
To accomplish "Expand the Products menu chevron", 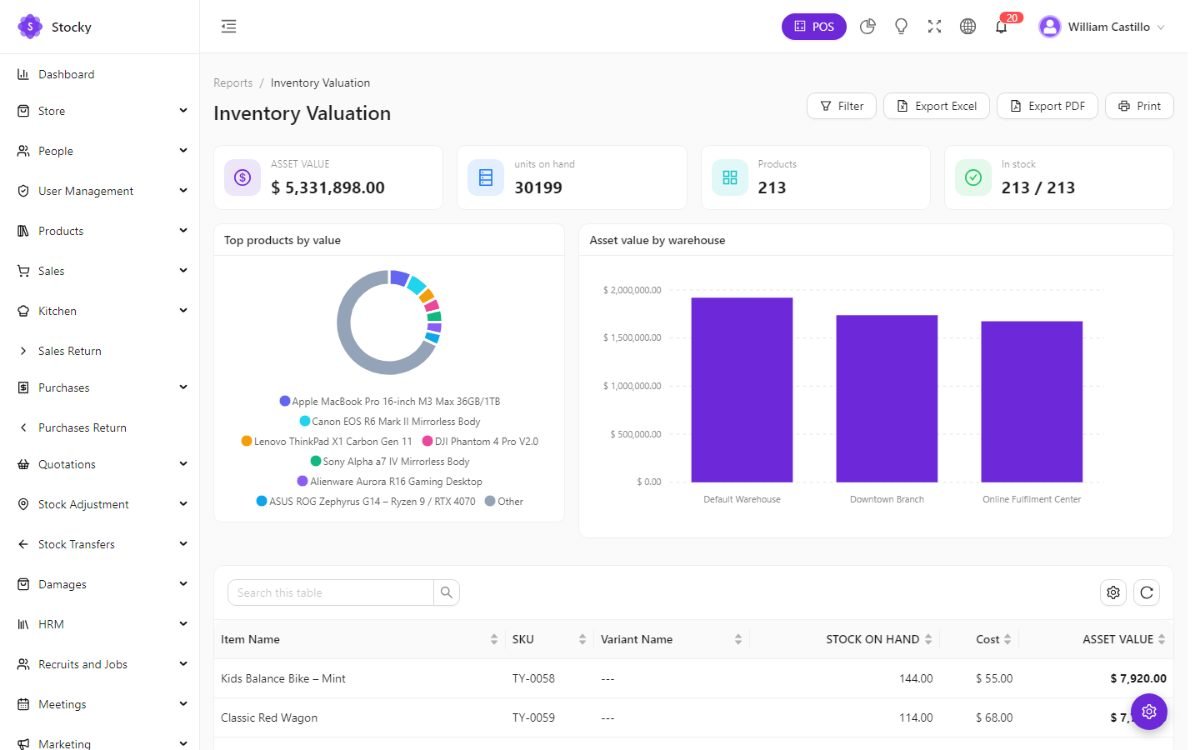I will point(183,230).
